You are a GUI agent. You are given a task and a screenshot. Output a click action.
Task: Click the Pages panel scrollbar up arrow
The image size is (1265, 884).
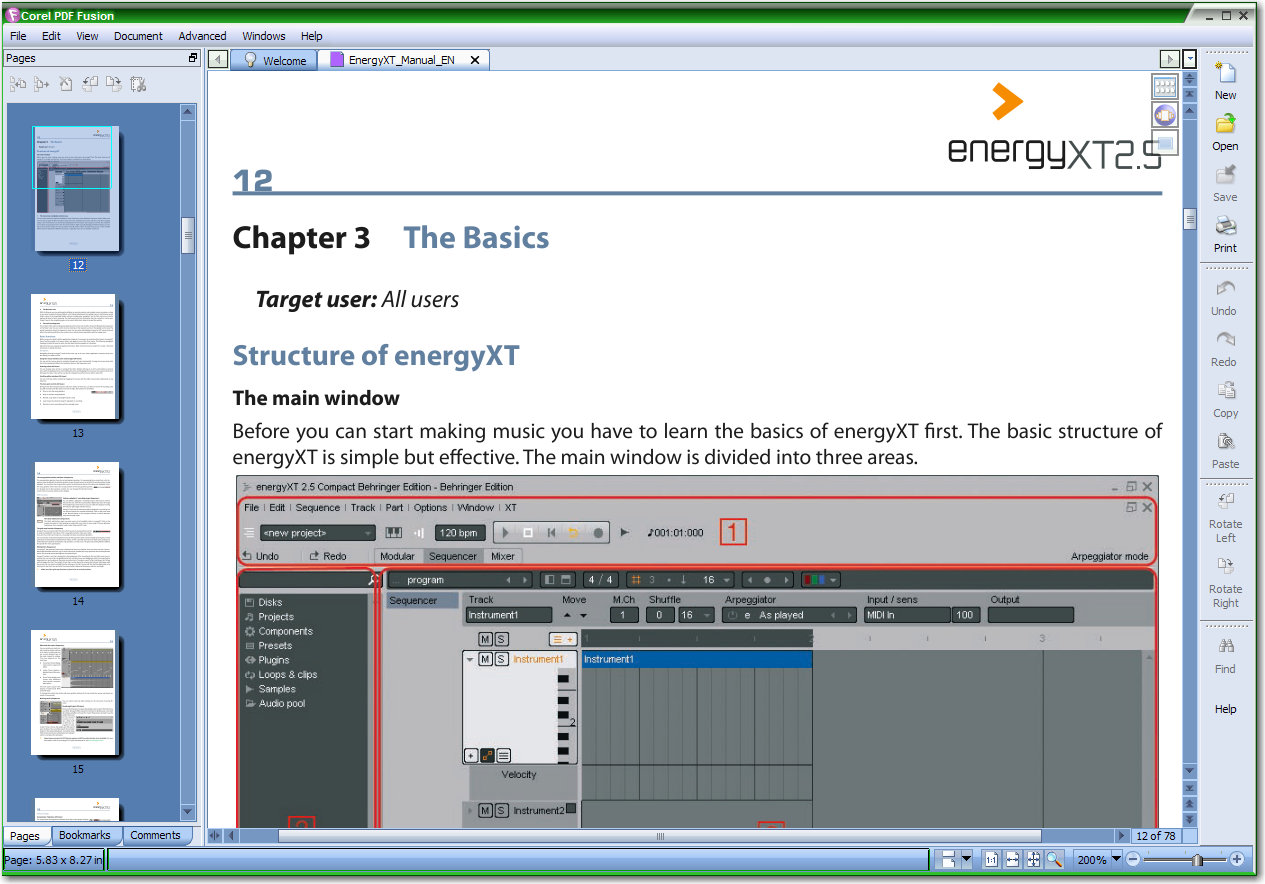188,111
